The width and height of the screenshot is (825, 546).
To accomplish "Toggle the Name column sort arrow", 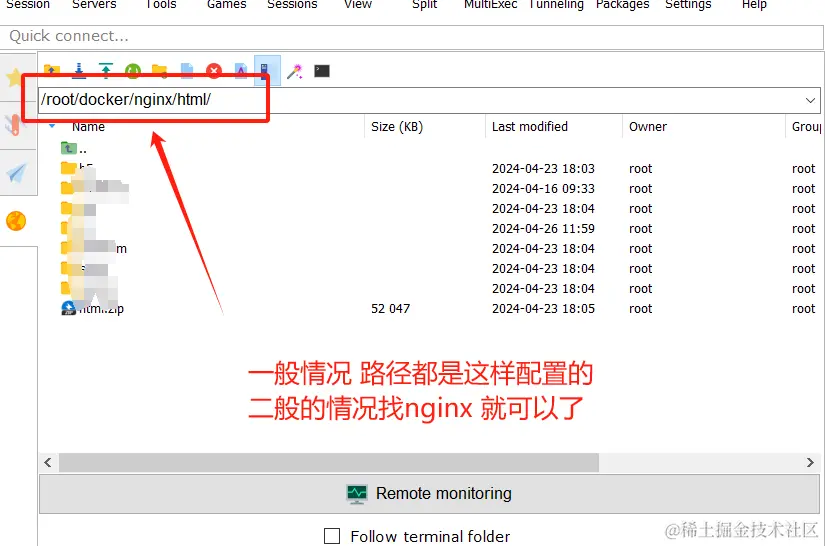I will click(52, 126).
